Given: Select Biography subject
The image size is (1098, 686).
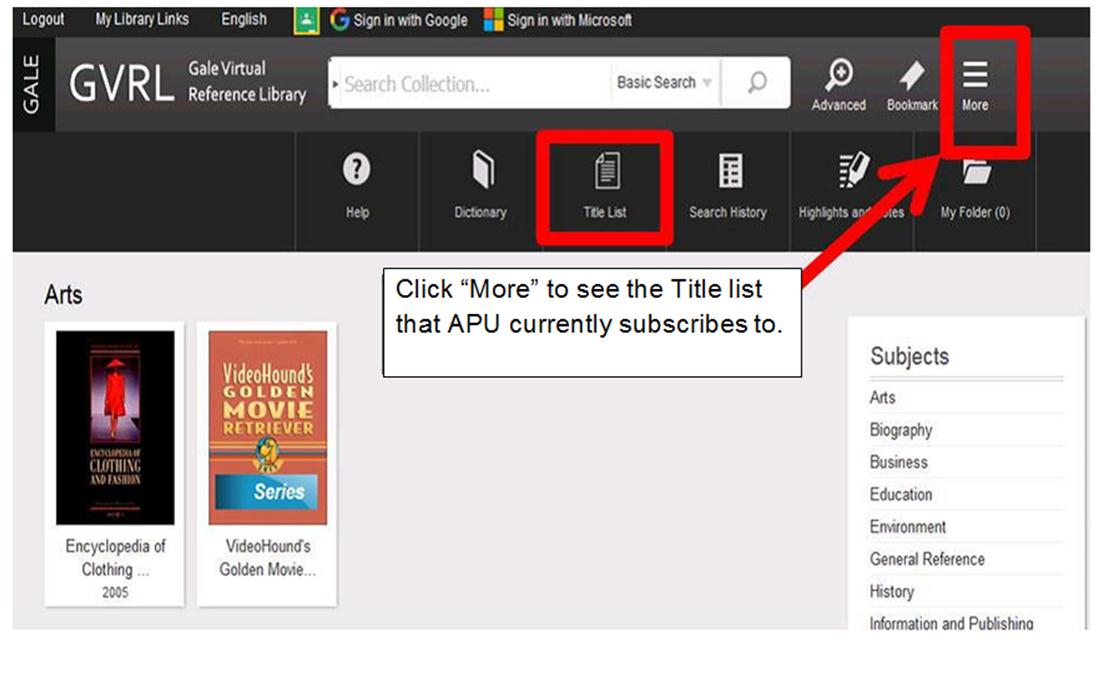Looking at the screenshot, I should pyautogui.click(x=901, y=430).
